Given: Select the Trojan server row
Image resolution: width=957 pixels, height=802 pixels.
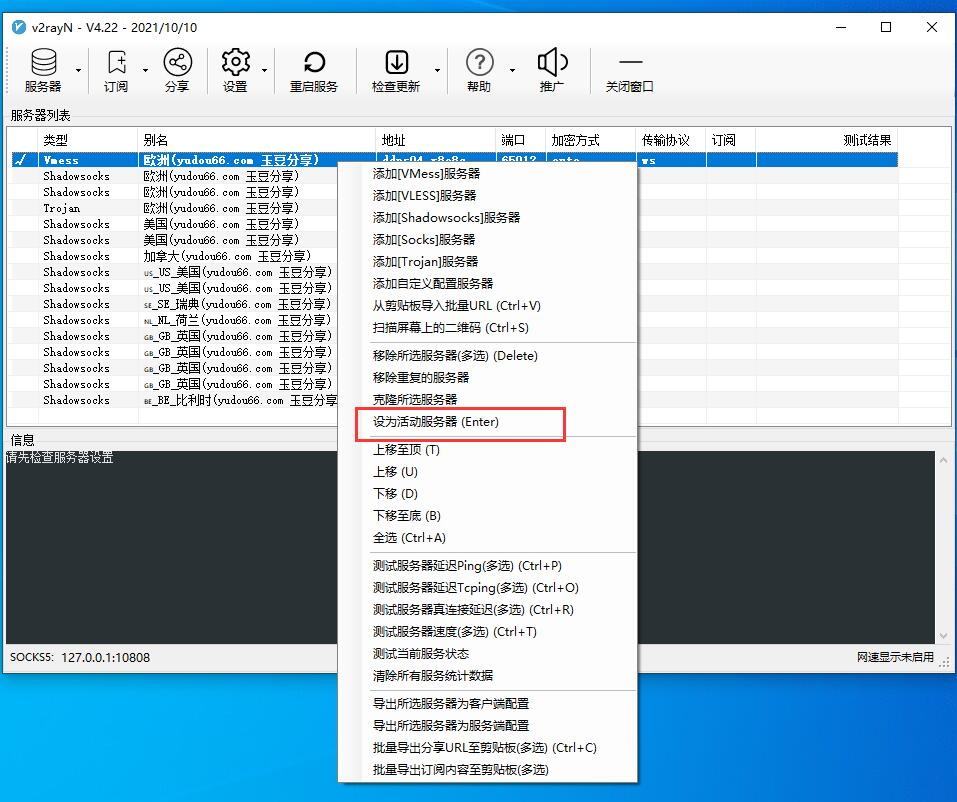Looking at the screenshot, I should (x=175, y=208).
